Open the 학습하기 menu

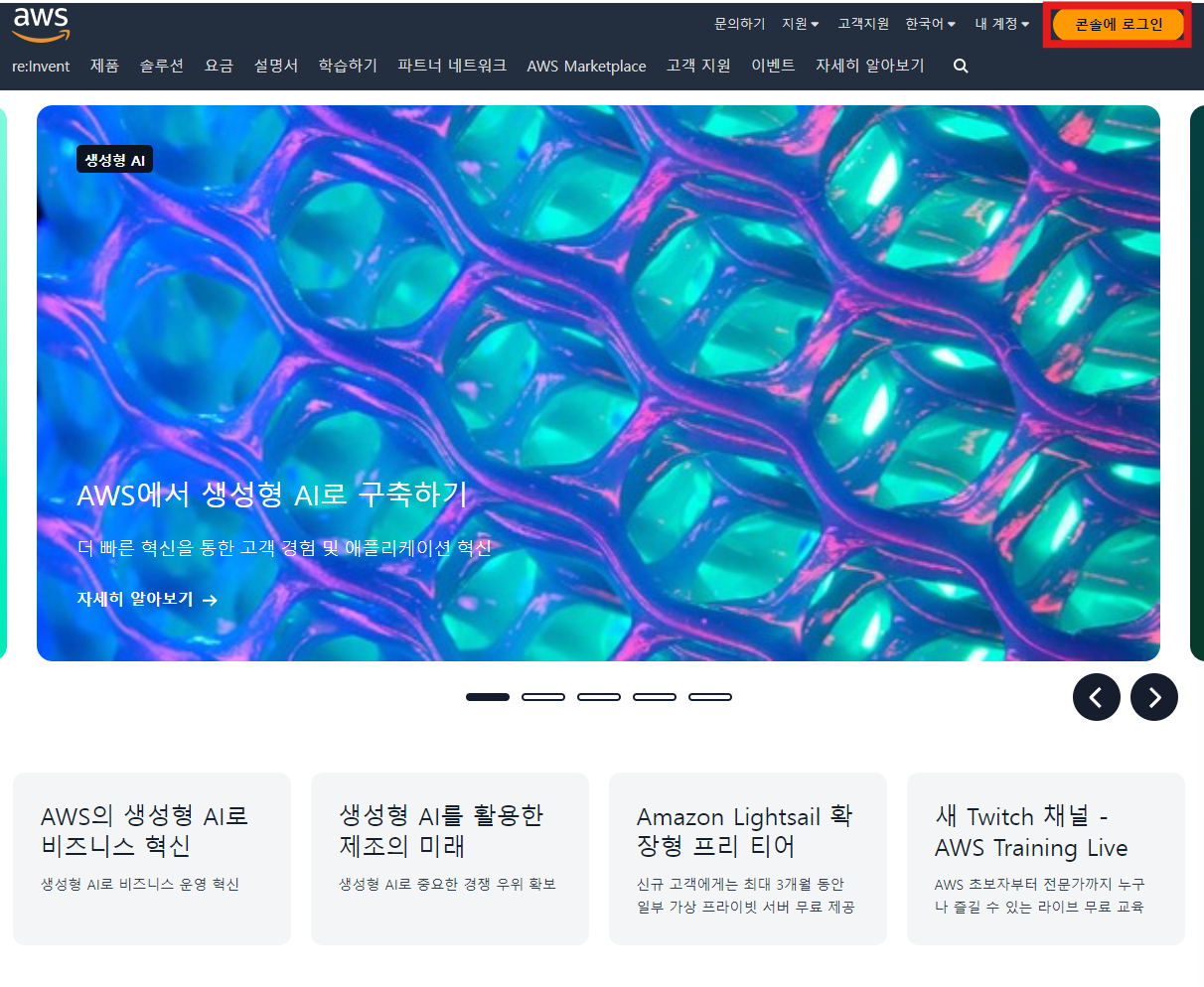pyautogui.click(x=348, y=66)
